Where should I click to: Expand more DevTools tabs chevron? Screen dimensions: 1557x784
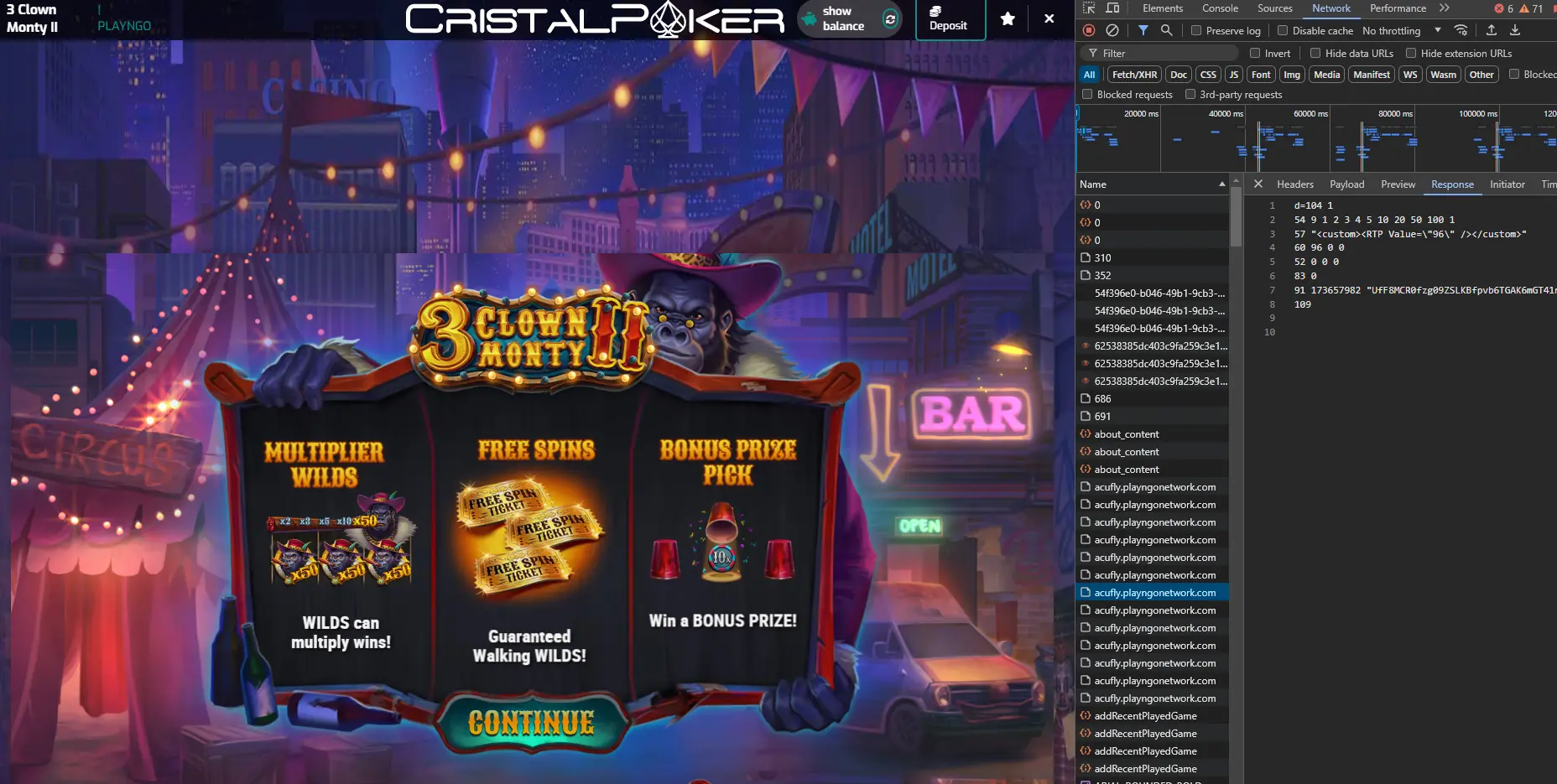pos(1445,8)
